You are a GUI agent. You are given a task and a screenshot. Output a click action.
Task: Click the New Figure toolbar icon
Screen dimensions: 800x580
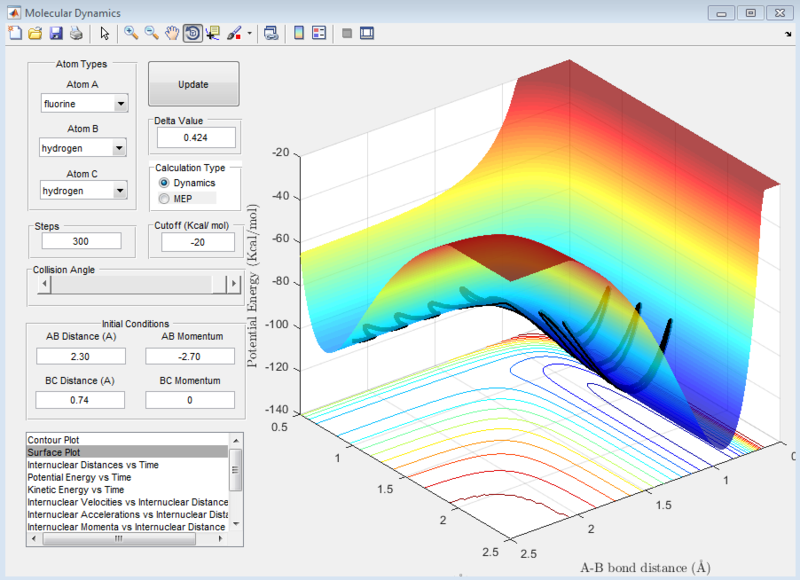[15, 34]
